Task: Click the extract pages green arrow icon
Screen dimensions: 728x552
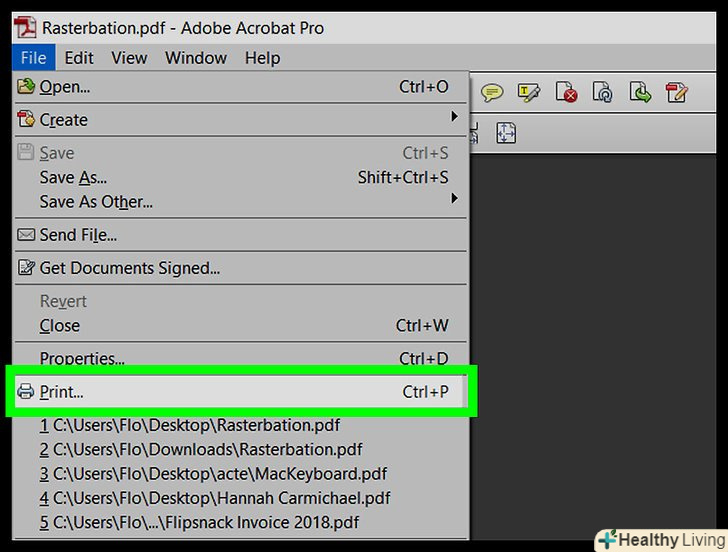Action: coord(640,92)
